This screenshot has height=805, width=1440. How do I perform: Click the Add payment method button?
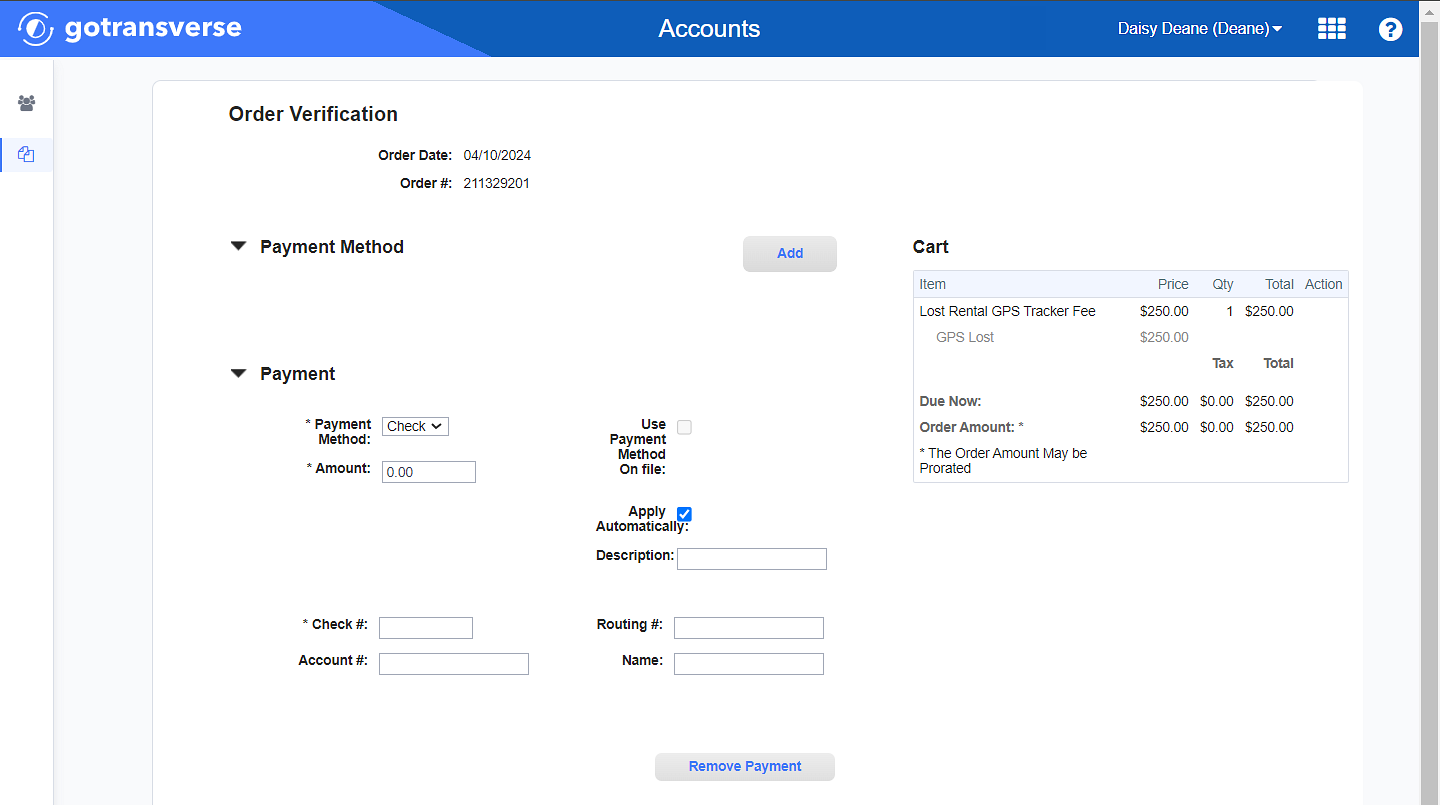click(x=790, y=254)
